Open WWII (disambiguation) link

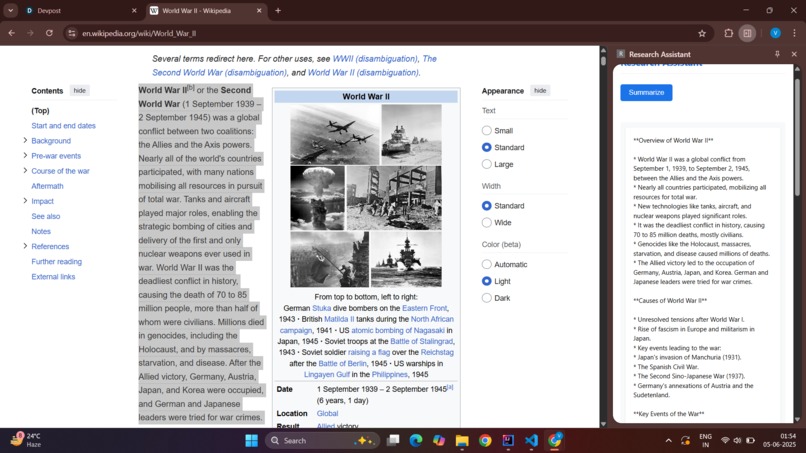375,59
